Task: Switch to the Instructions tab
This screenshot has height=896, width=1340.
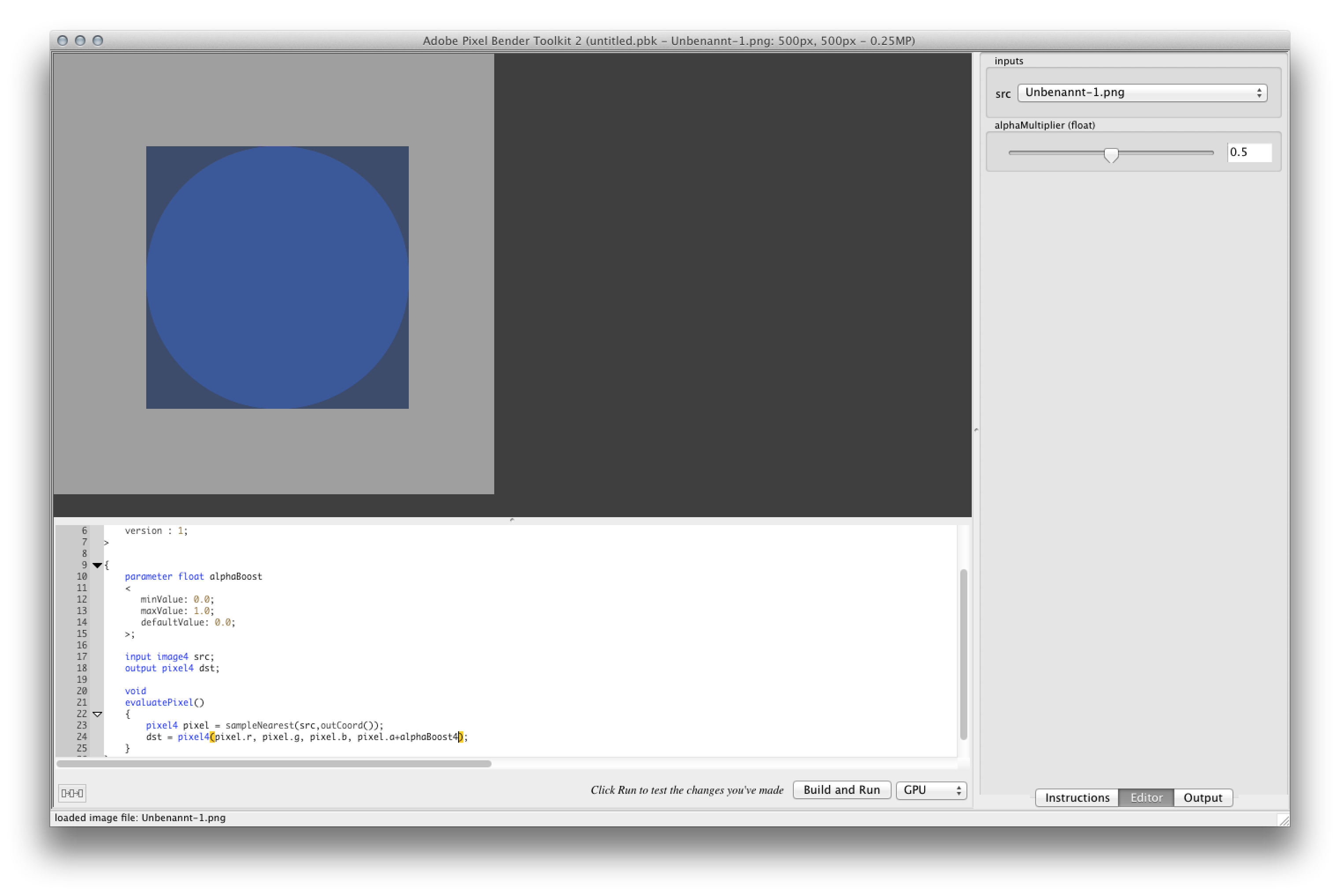Action: coord(1077,797)
